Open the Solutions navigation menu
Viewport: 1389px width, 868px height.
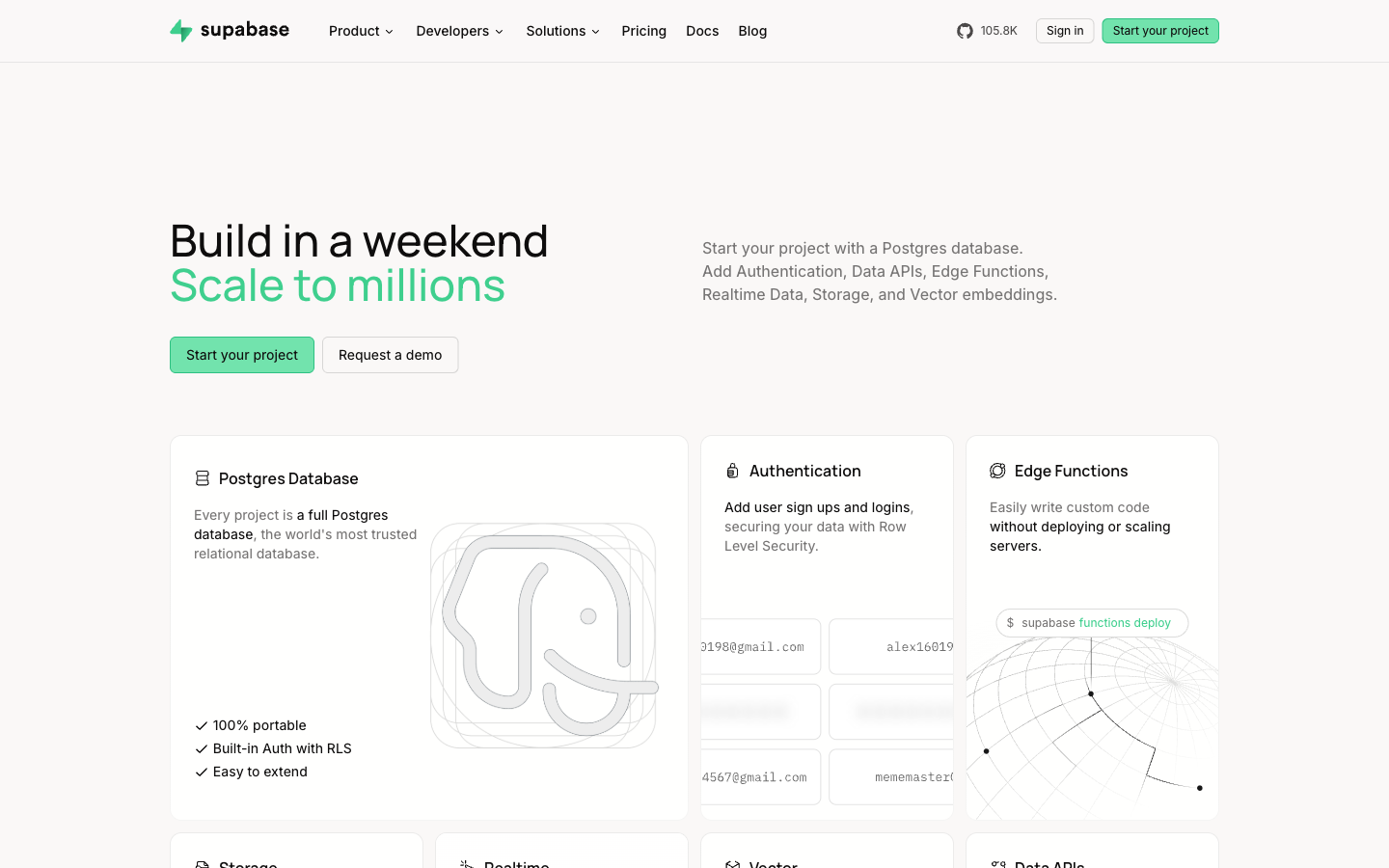click(563, 31)
